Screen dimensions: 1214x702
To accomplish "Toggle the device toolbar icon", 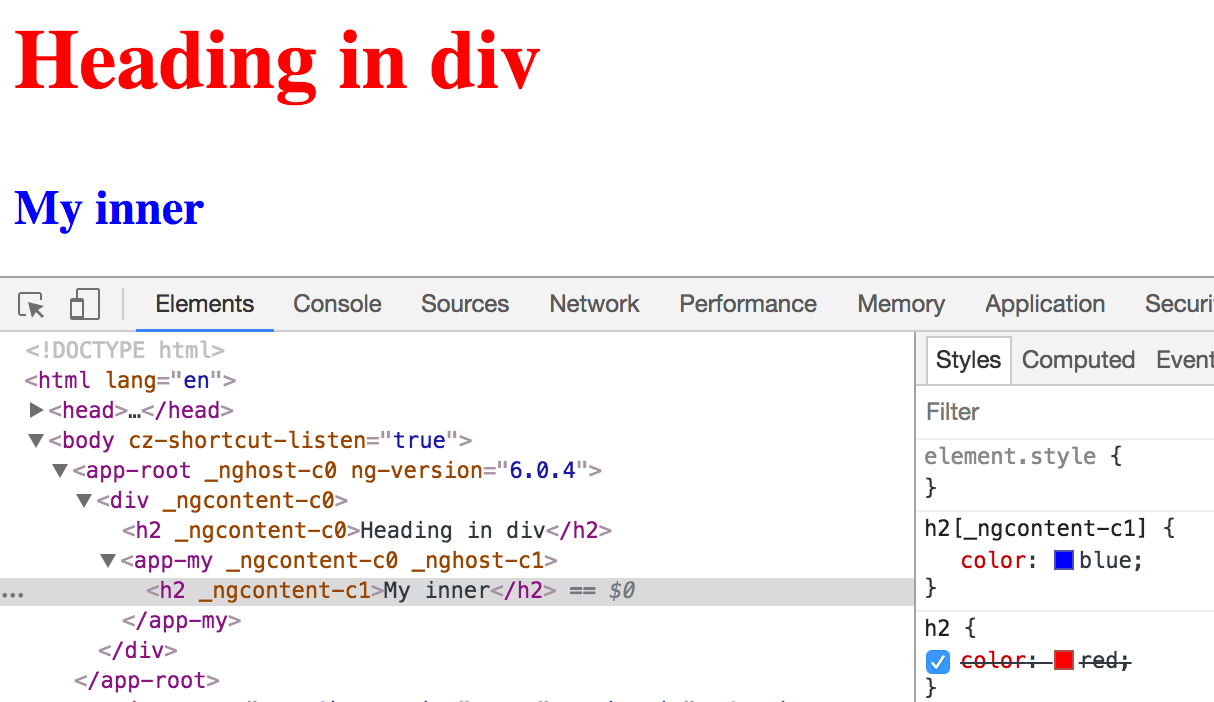I will point(84,303).
